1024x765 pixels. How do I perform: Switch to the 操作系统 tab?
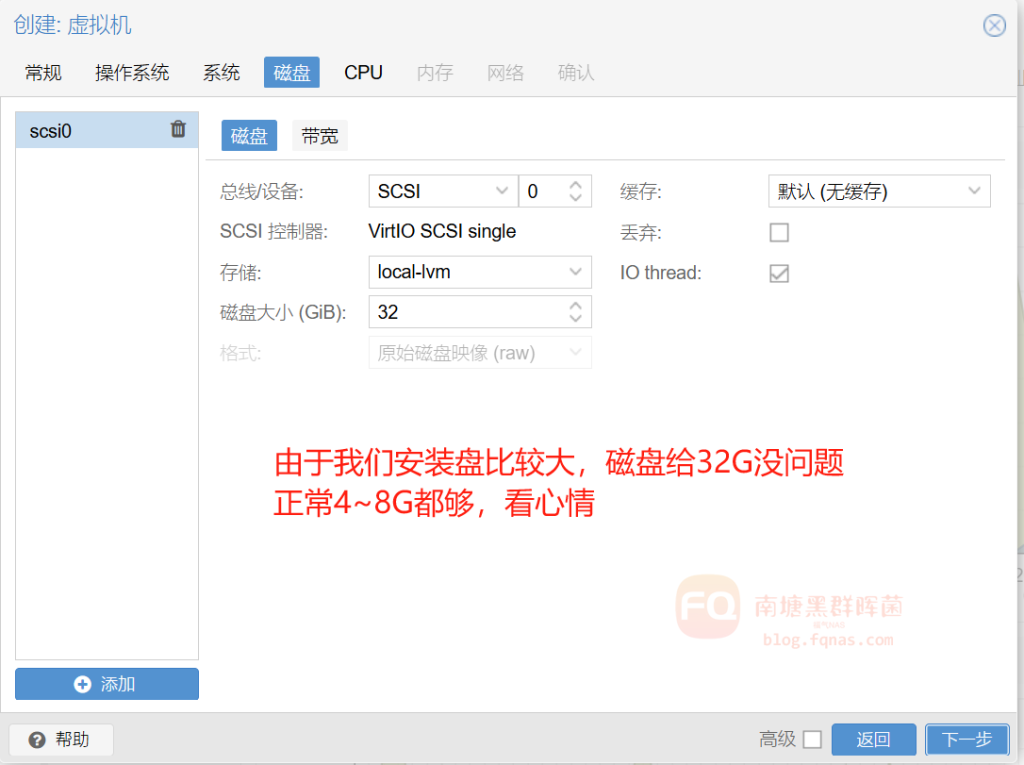132,72
